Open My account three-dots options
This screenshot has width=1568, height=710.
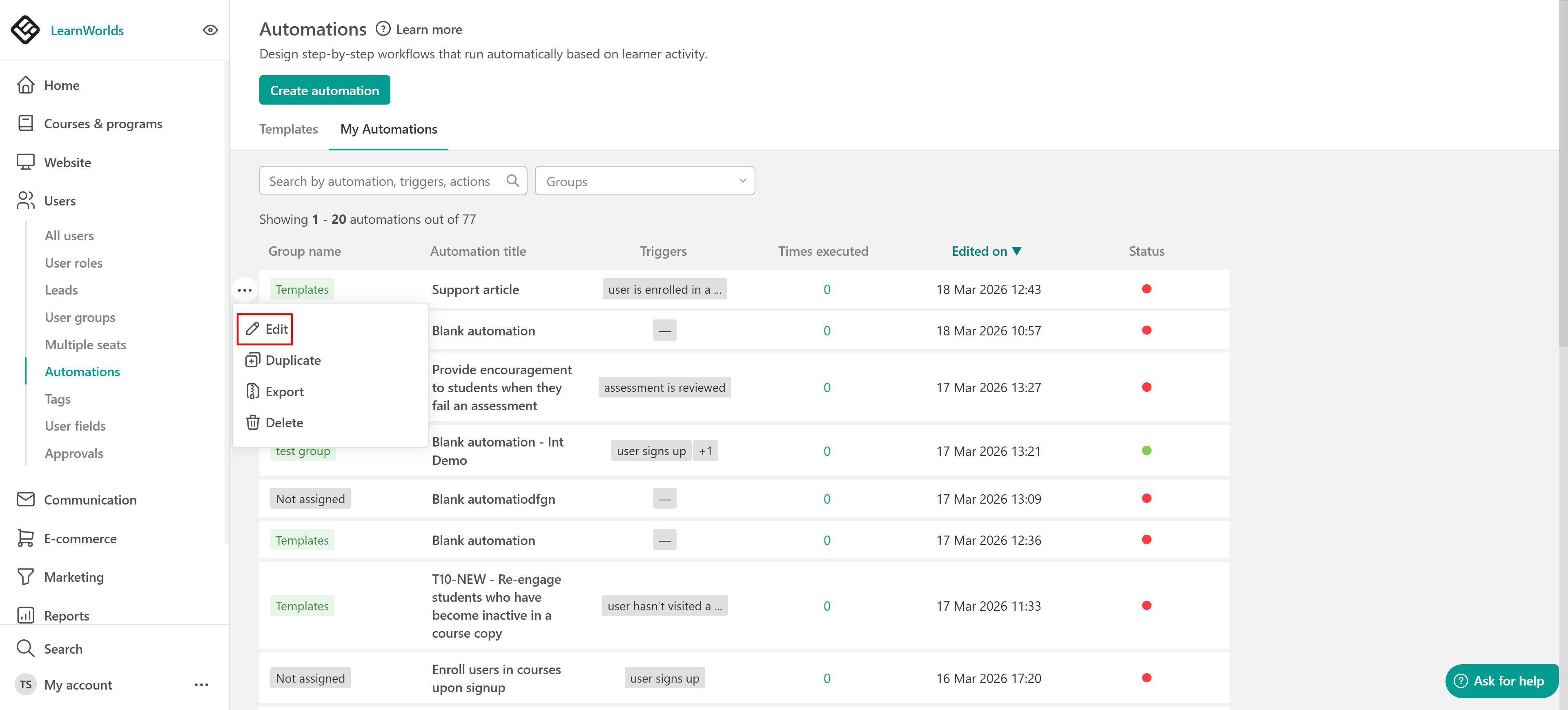coord(201,684)
